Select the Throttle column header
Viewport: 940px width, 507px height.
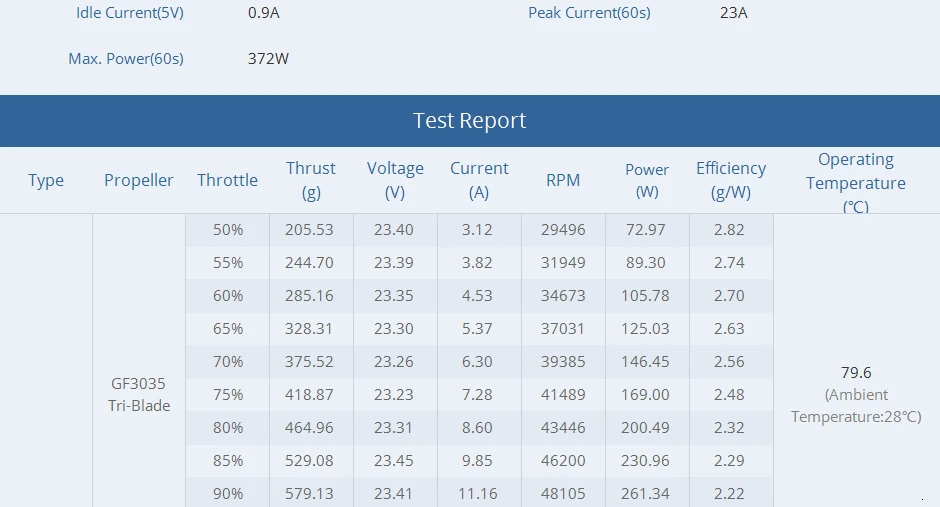tap(227, 180)
